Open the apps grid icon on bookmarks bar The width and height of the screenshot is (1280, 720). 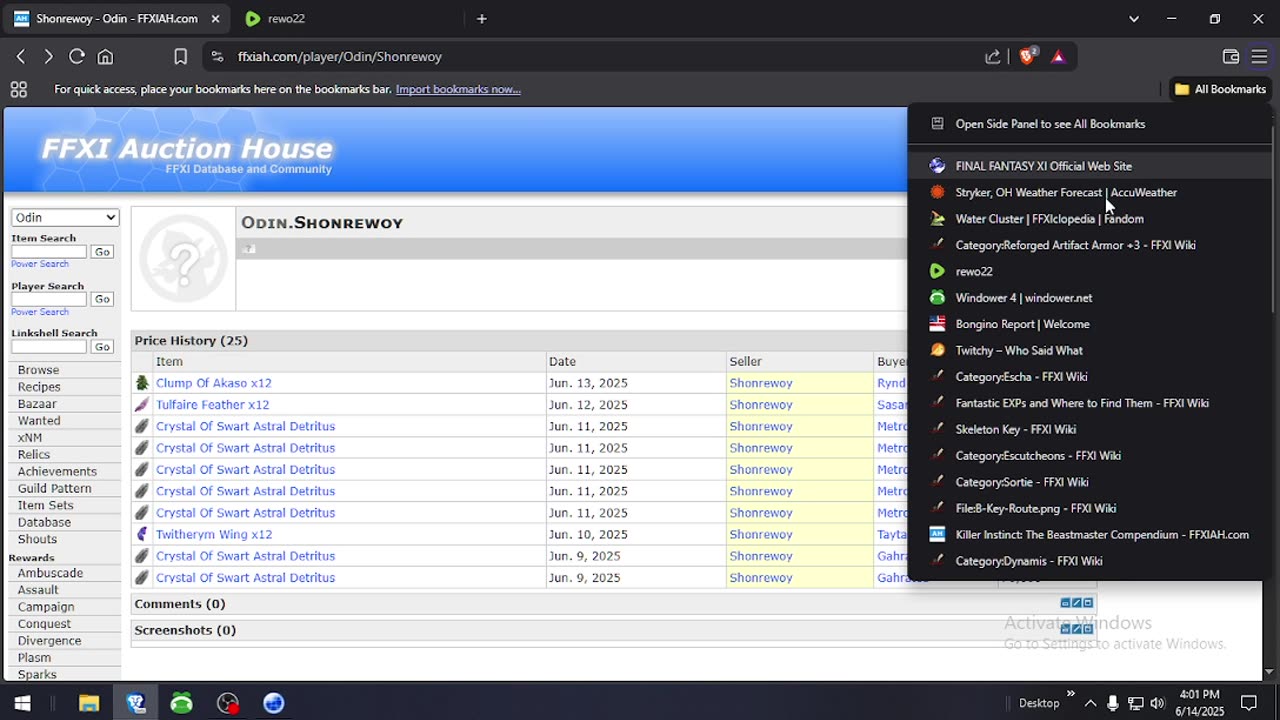(18, 89)
